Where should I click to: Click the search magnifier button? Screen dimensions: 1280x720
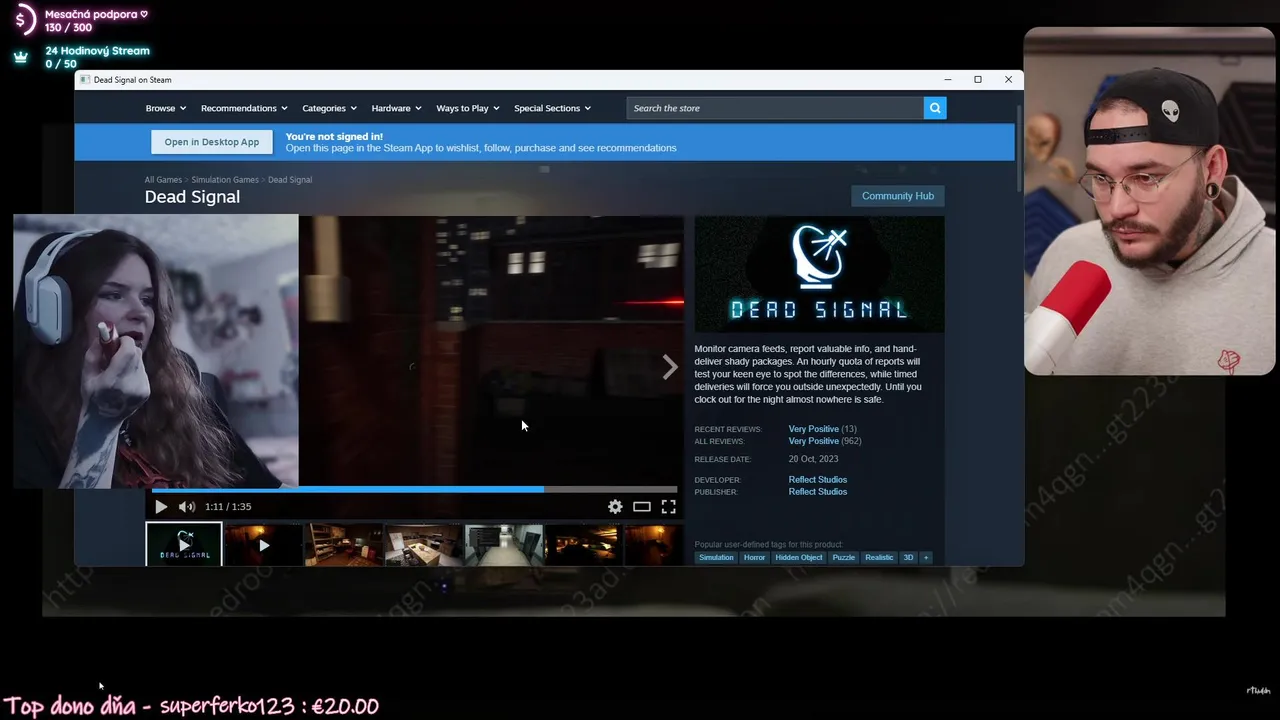click(x=935, y=108)
